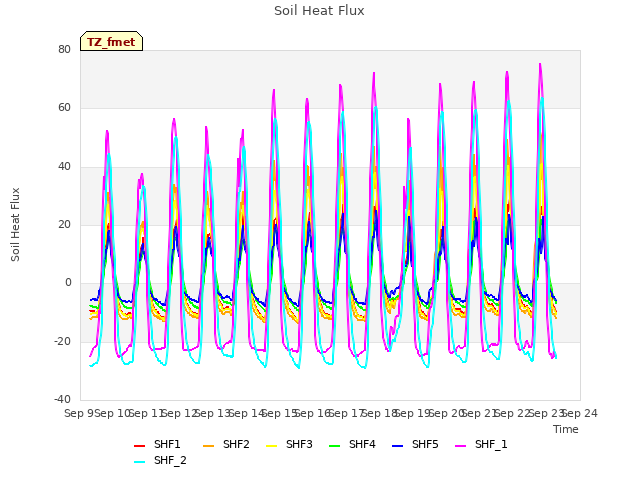Toggle the SHF4 legend entry
640x480 pixels.
(352, 444)
